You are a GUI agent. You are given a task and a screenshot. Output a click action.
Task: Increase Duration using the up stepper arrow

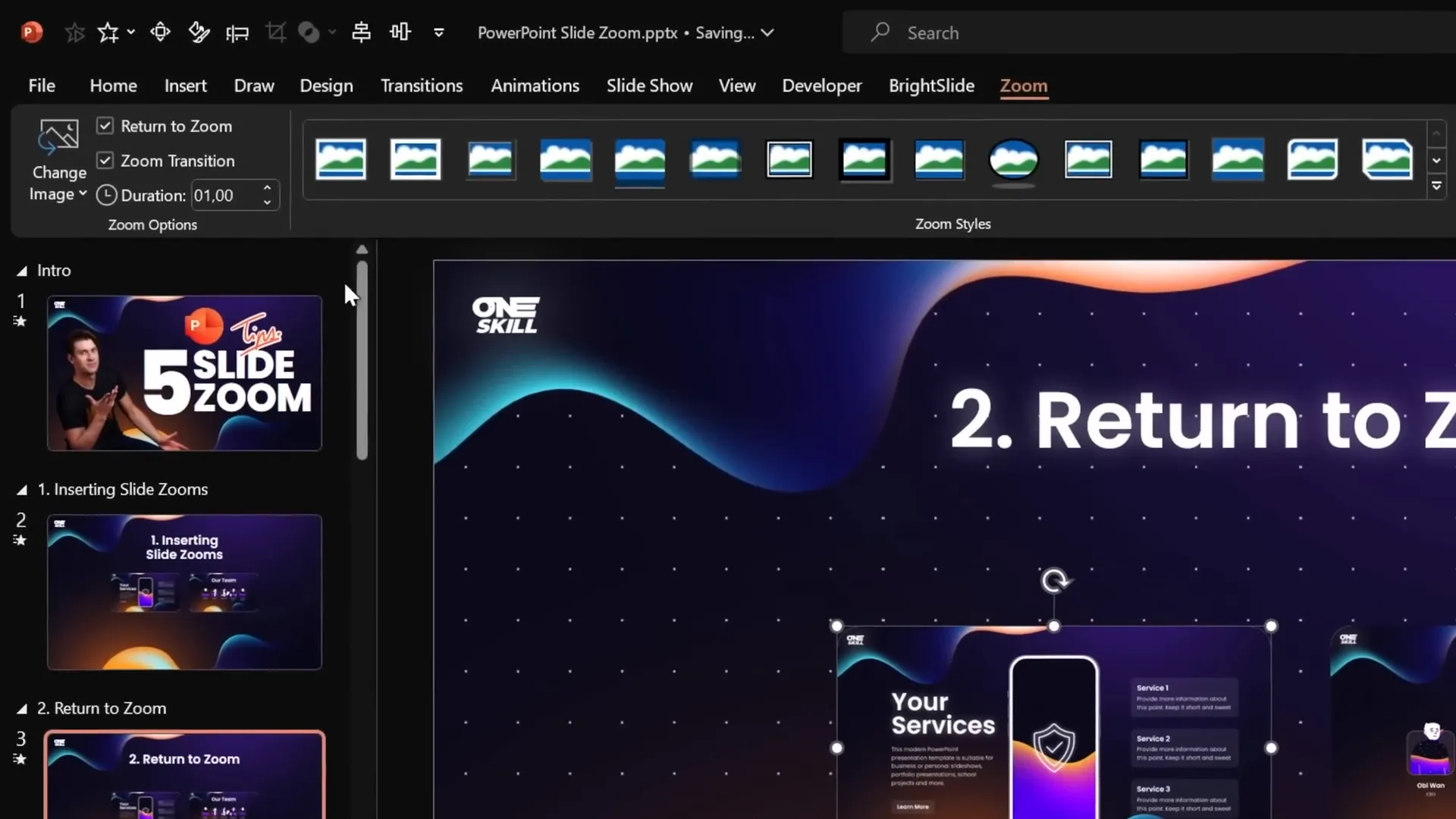pos(268,189)
